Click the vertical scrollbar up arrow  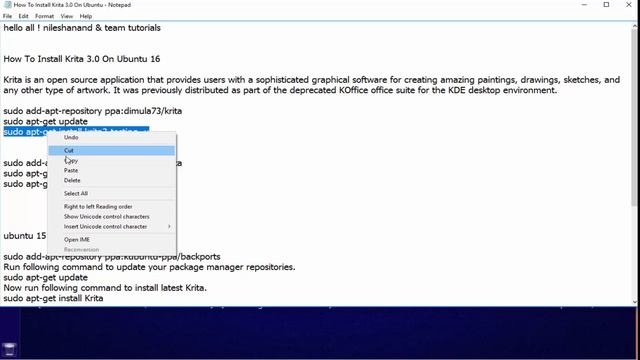coord(635,26)
